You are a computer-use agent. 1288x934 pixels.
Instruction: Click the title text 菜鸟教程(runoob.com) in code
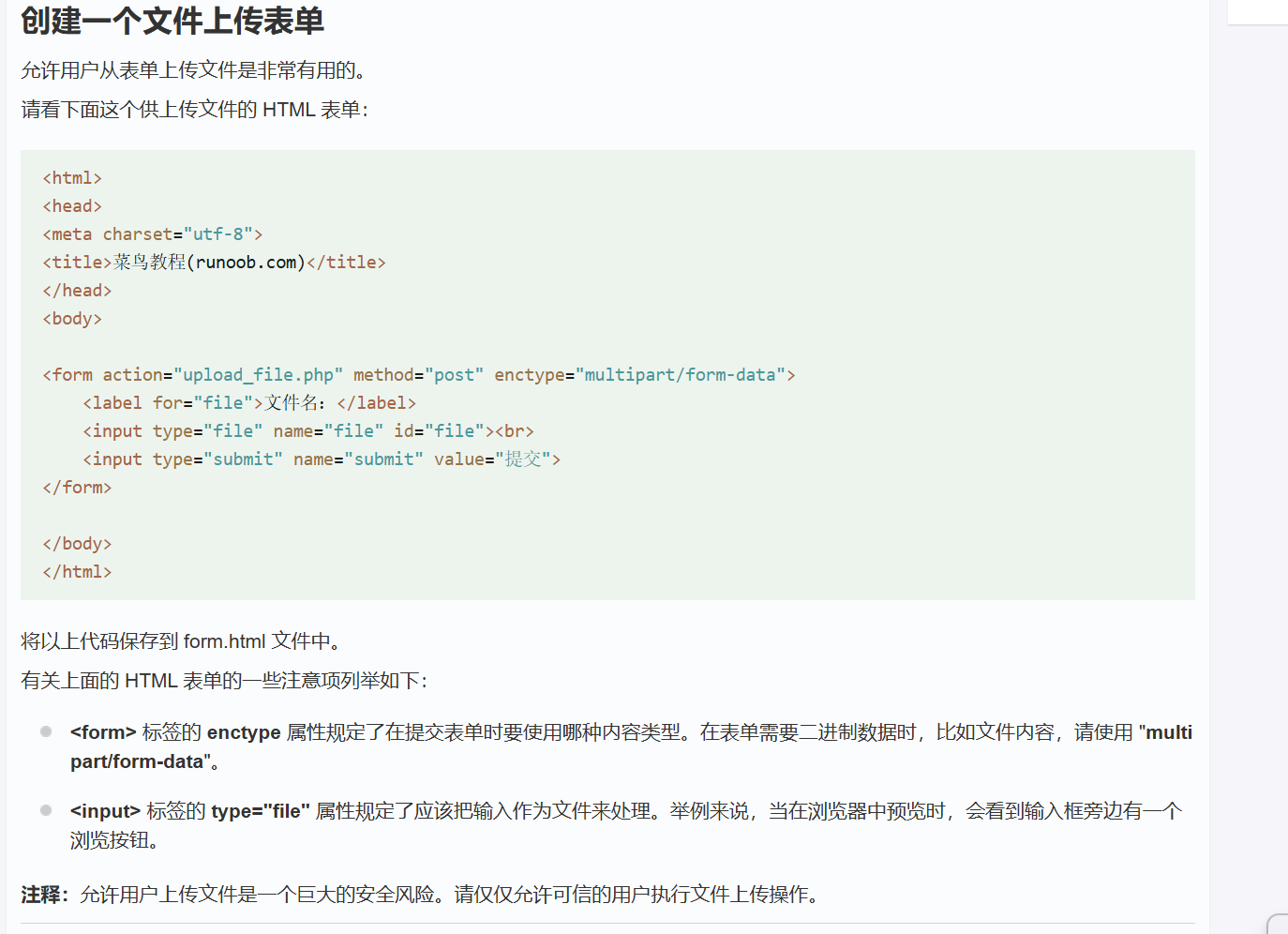pyautogui.click(x=209, y=263)
